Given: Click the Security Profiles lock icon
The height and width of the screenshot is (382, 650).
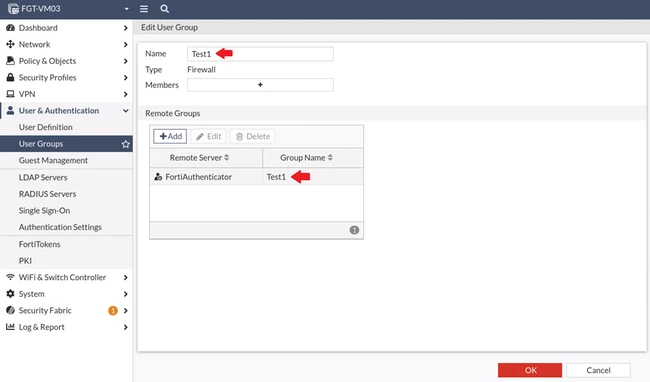Looking at the screenshot, I should click(x=10, y=77).
